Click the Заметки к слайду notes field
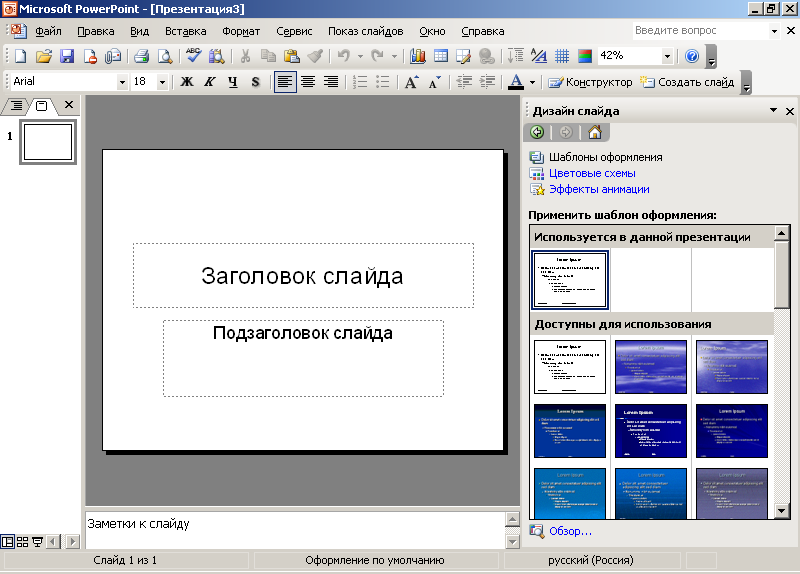800x574 pixels. [x=295, y=530]
